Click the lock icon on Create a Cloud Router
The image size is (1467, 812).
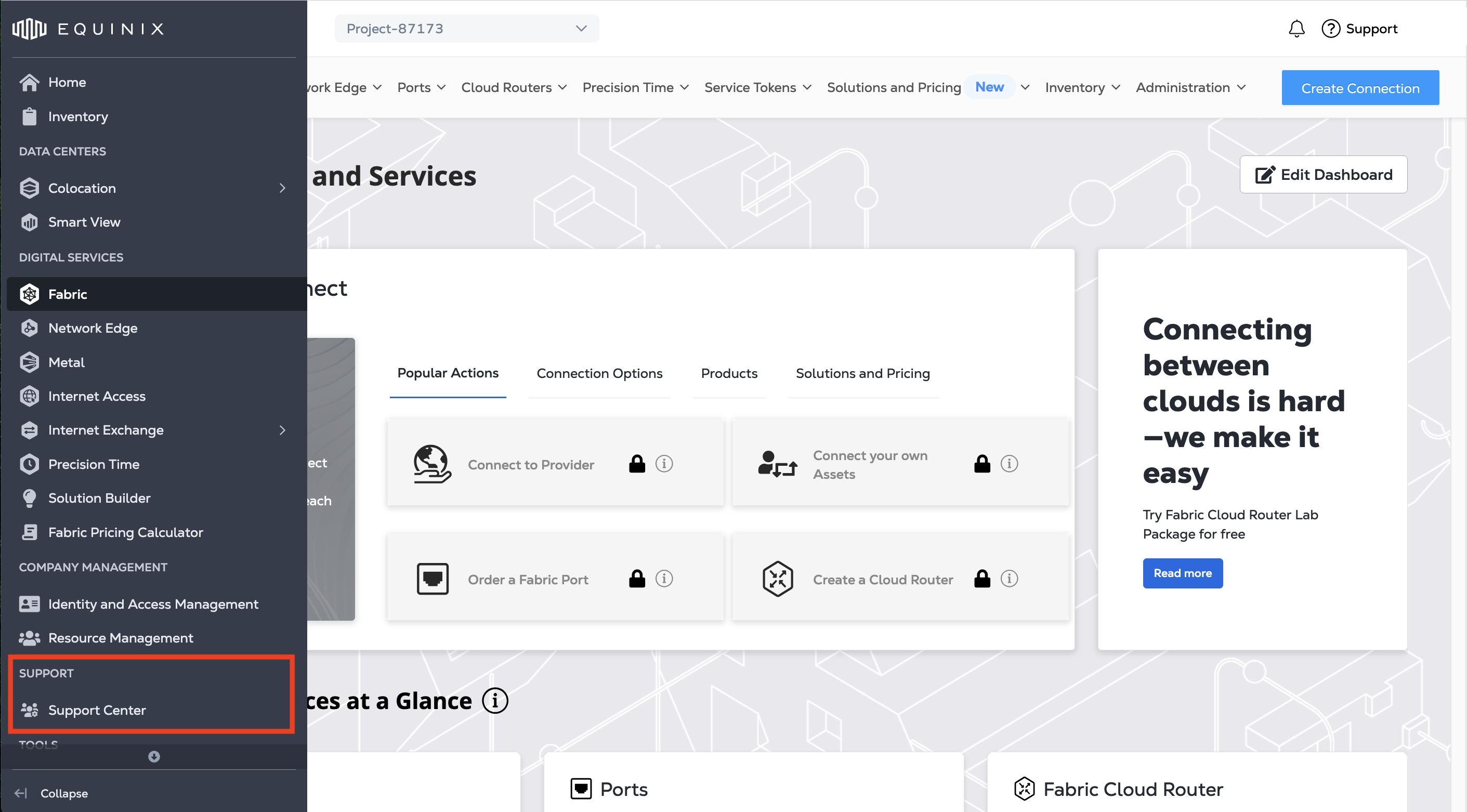point(982,579)
